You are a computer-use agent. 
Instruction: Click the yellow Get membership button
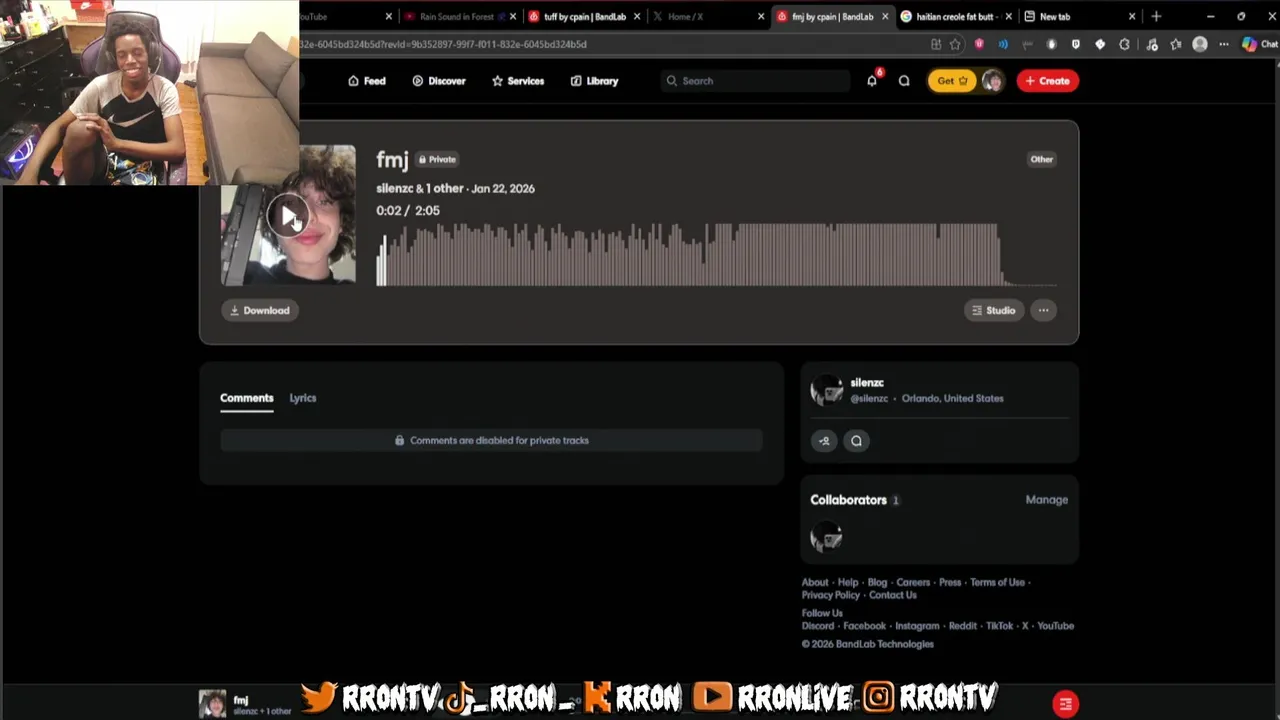[x=951, y=81]
